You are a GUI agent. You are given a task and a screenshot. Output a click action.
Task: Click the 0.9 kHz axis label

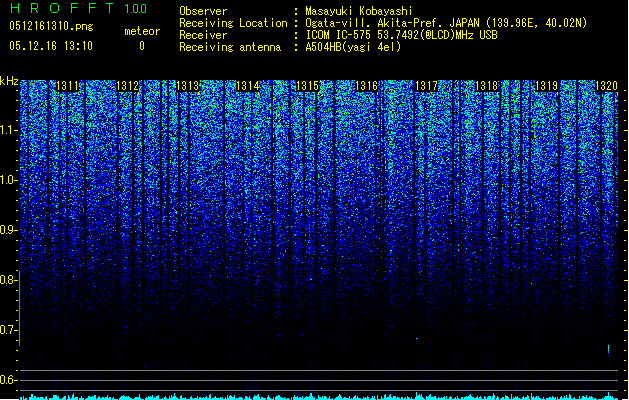8,230
